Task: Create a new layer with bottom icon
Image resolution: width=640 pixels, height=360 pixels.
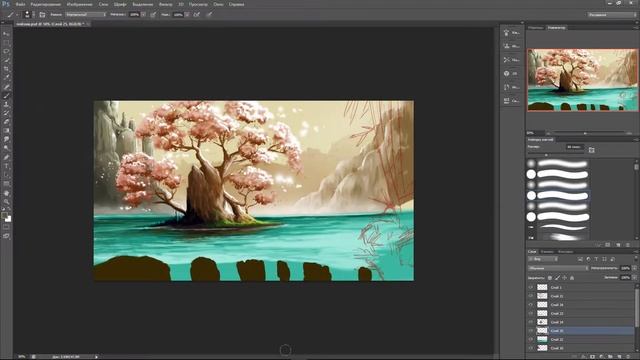Action: [620, 356]
